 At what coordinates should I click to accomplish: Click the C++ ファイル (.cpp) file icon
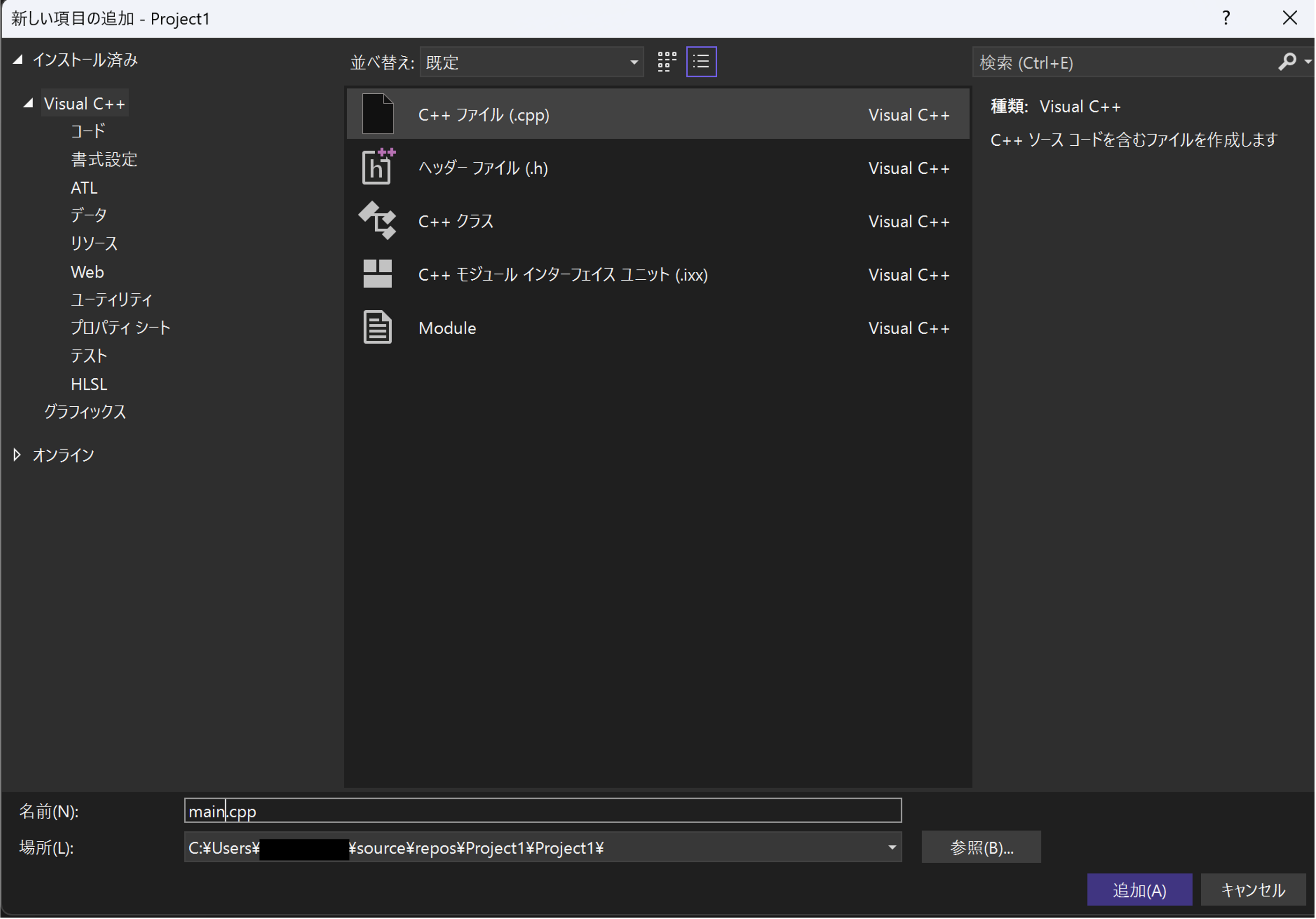point(378,113)
